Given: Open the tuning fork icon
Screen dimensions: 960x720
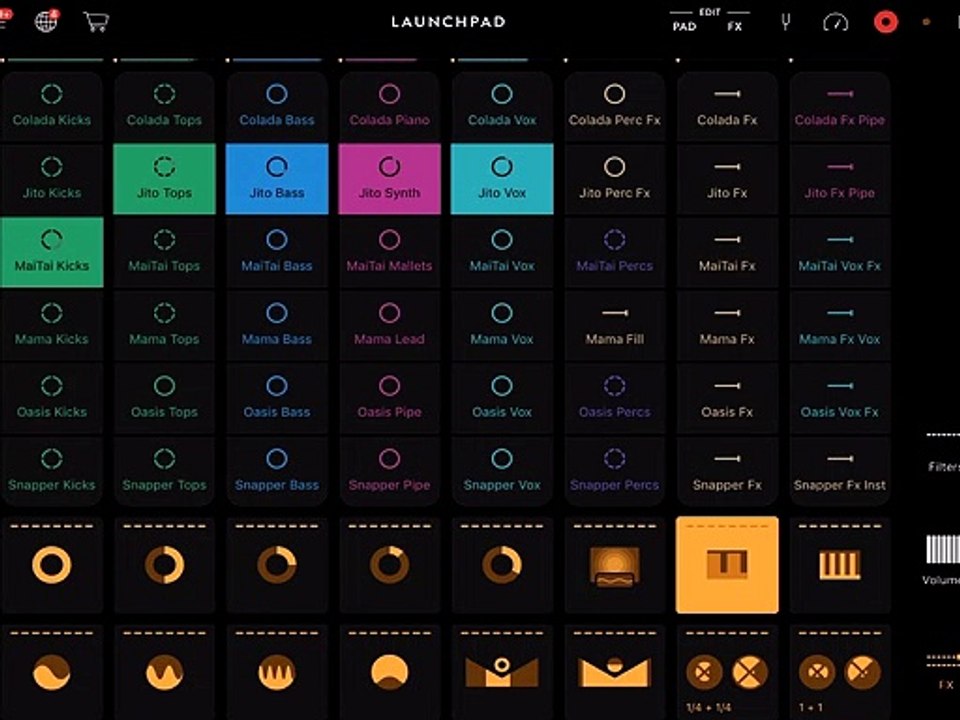Looking at the screenshot, I should (x=786, y=22).
